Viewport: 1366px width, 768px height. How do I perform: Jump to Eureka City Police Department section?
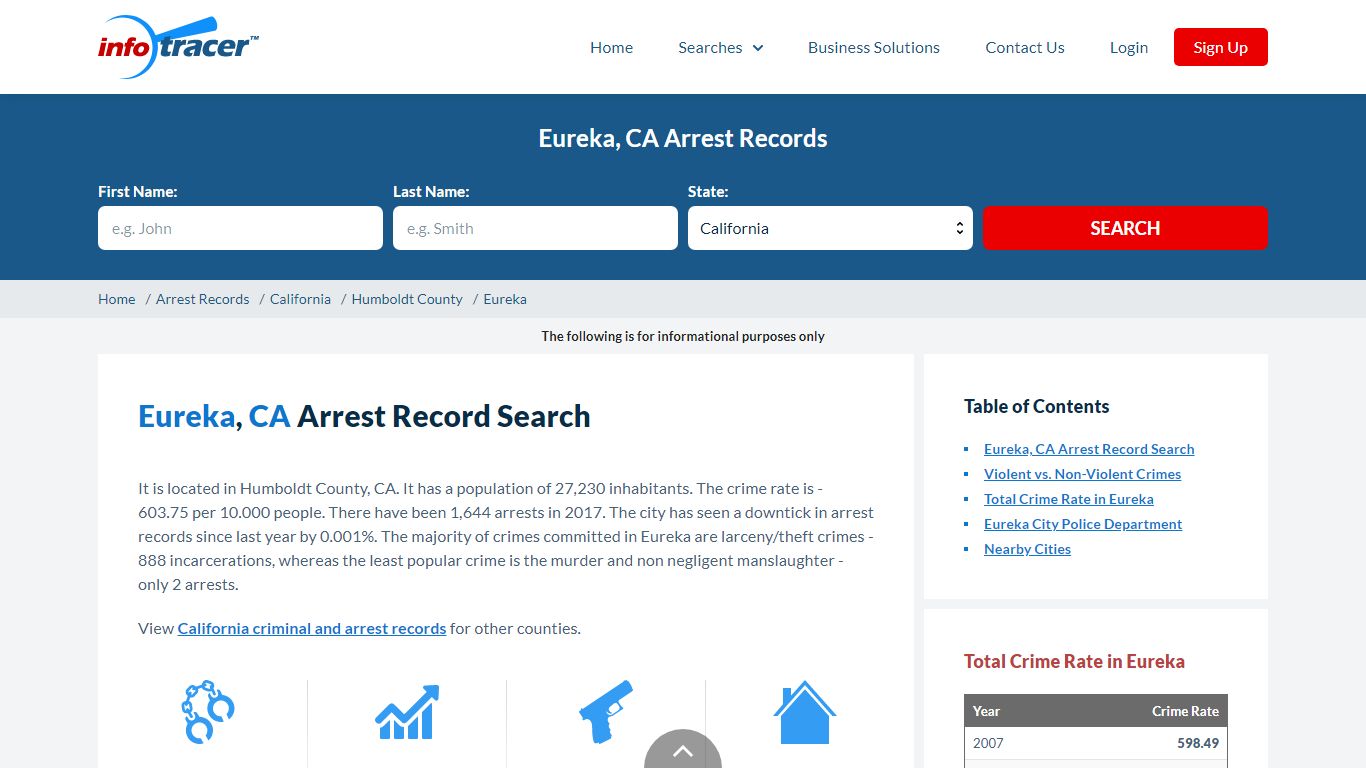[x=1083, y=524]
